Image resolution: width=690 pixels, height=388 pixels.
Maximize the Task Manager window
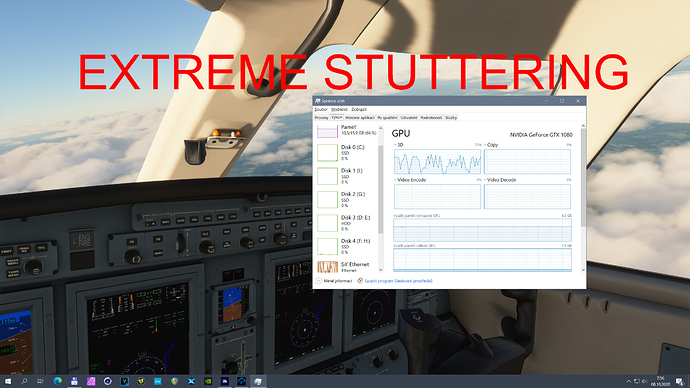[562, 101]
